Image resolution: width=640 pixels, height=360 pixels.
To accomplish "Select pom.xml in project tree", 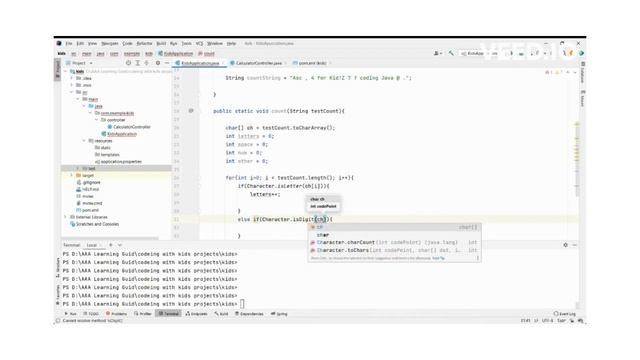I will pyautogui.click(x=87, y=210).
